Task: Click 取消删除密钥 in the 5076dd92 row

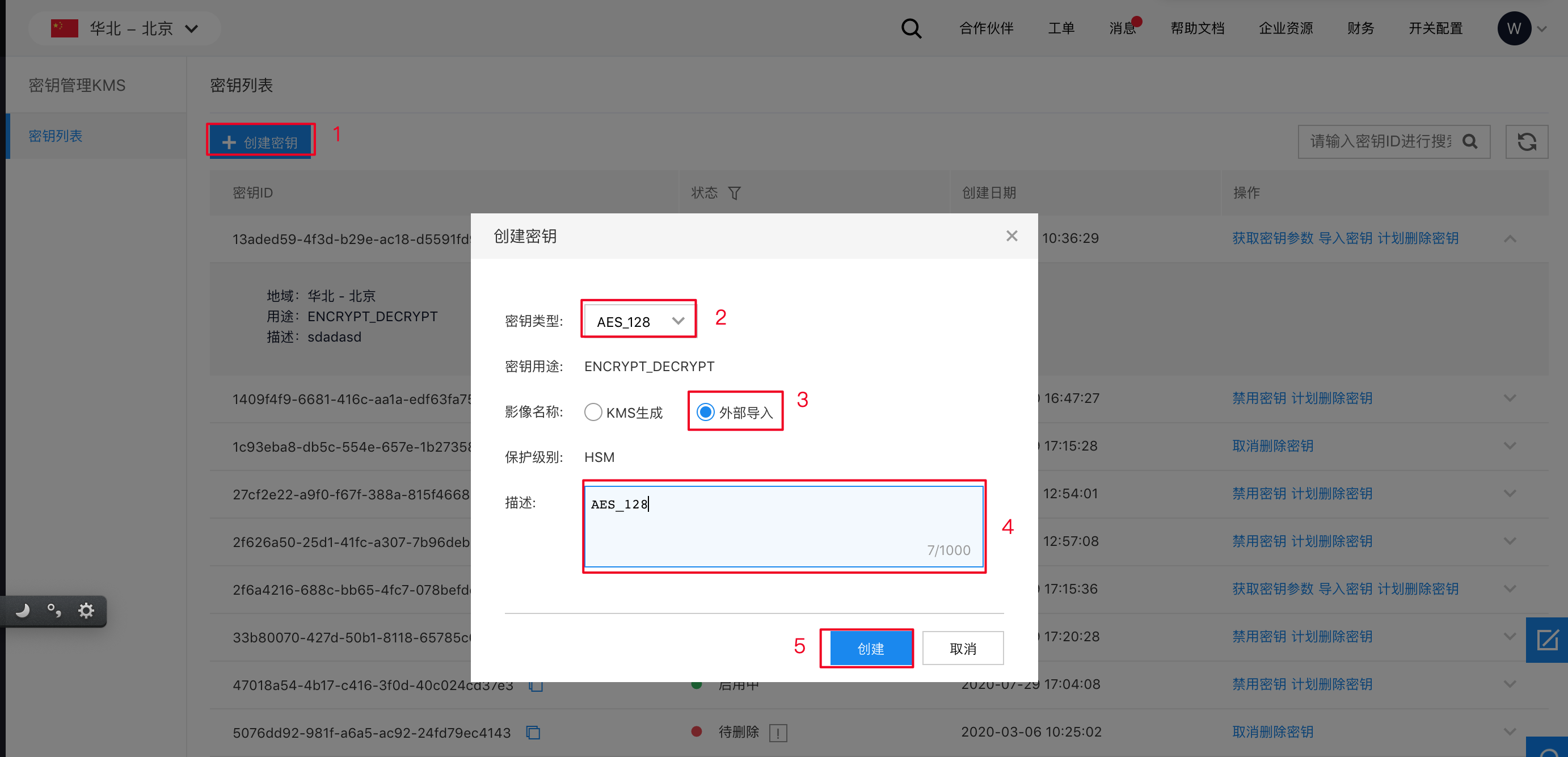Action: (1272, 732)
